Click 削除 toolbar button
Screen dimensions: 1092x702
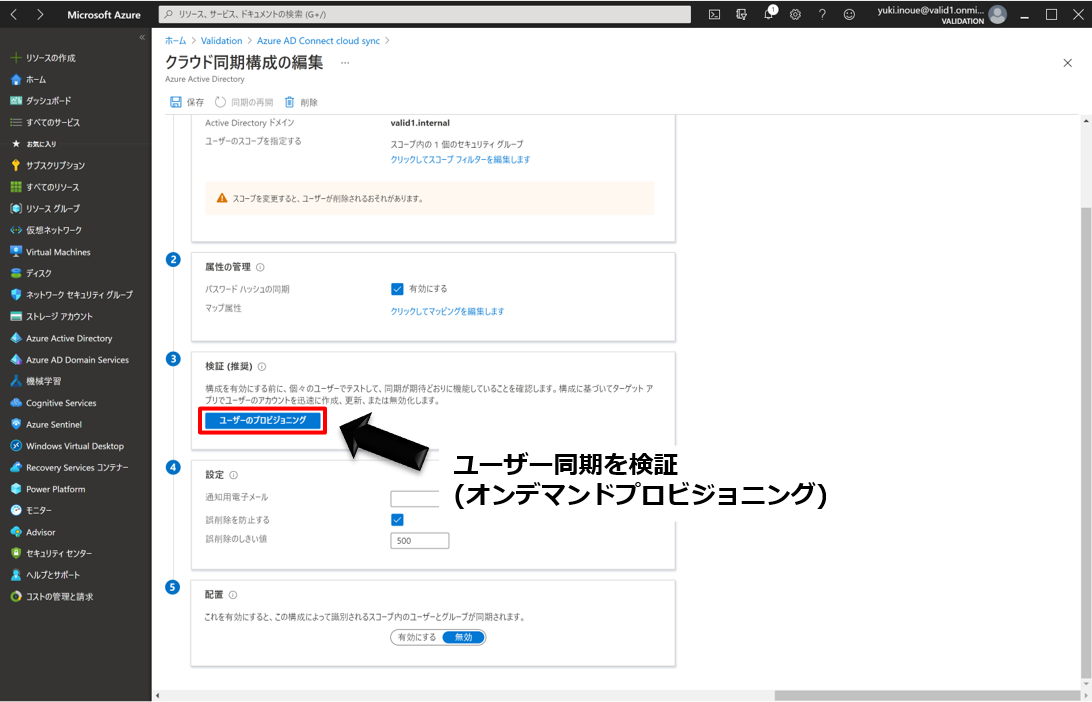302,102
